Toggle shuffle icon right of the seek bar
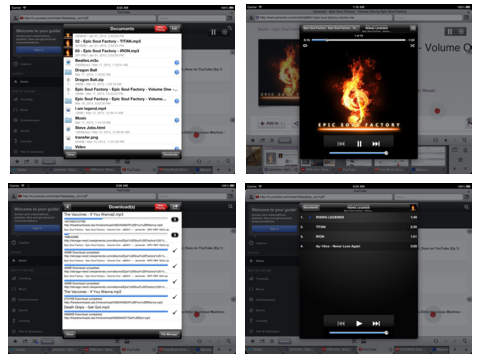The width and height of the screenshot is (480, 360). (x=412, y=46)
